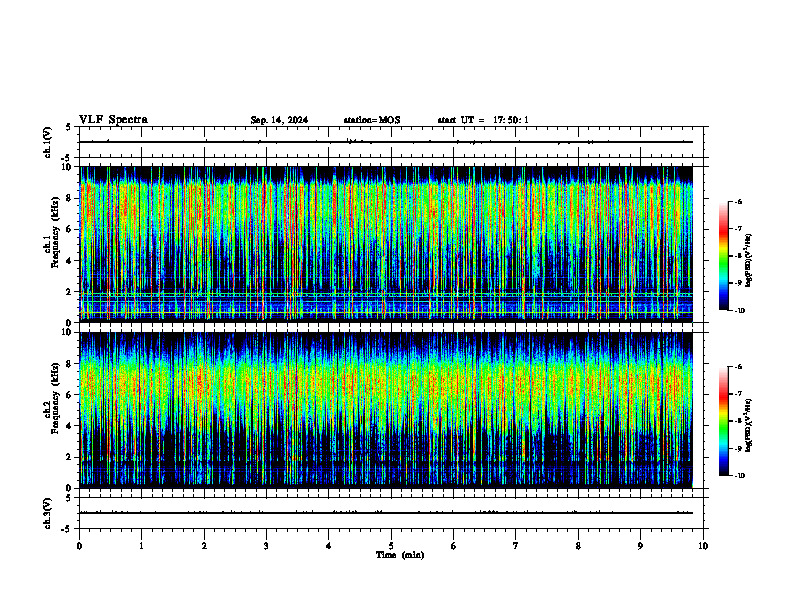Click time axis tick label "10"
The width and height of the screenshot is (792, 612).
point(703,546)
